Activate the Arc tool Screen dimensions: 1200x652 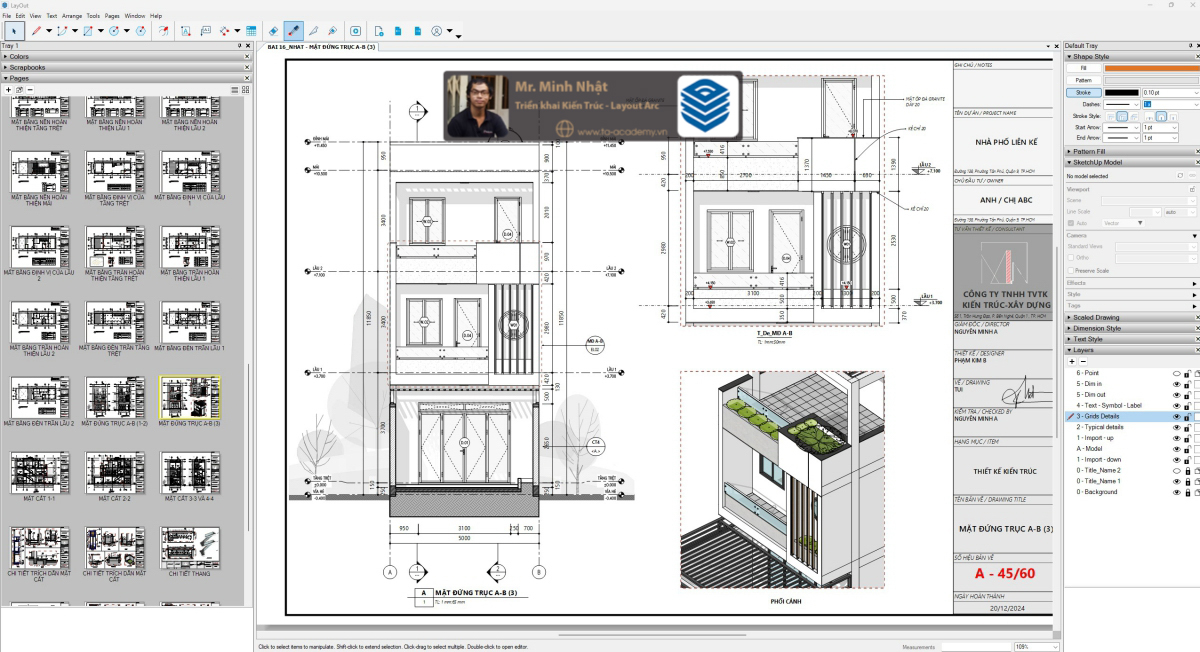62,31
